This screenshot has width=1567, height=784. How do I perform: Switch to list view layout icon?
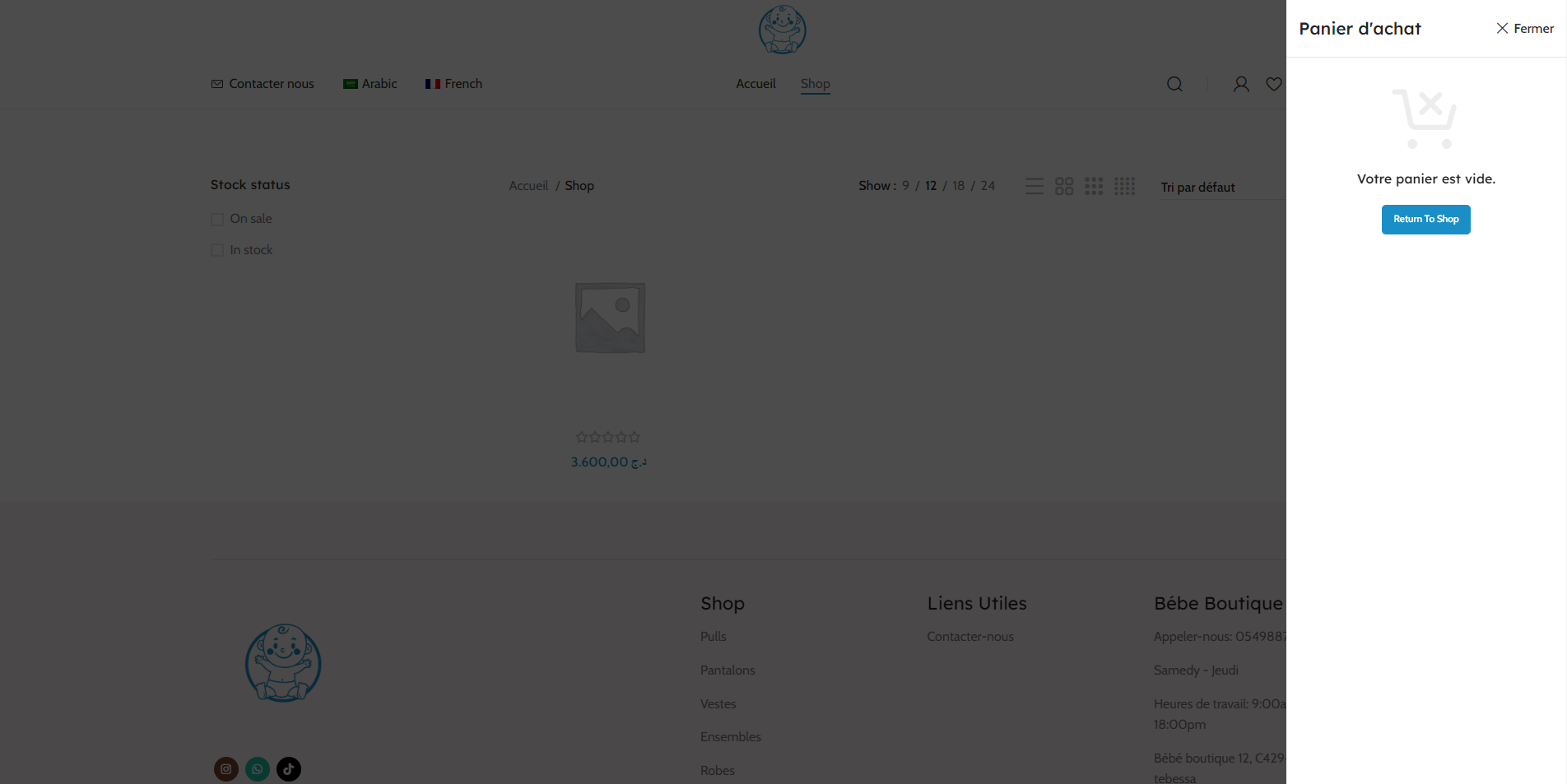[1035, 187]
